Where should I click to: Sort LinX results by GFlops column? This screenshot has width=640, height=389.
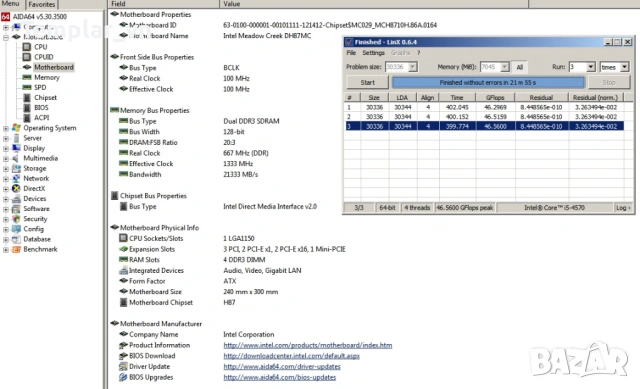(495, 98)
